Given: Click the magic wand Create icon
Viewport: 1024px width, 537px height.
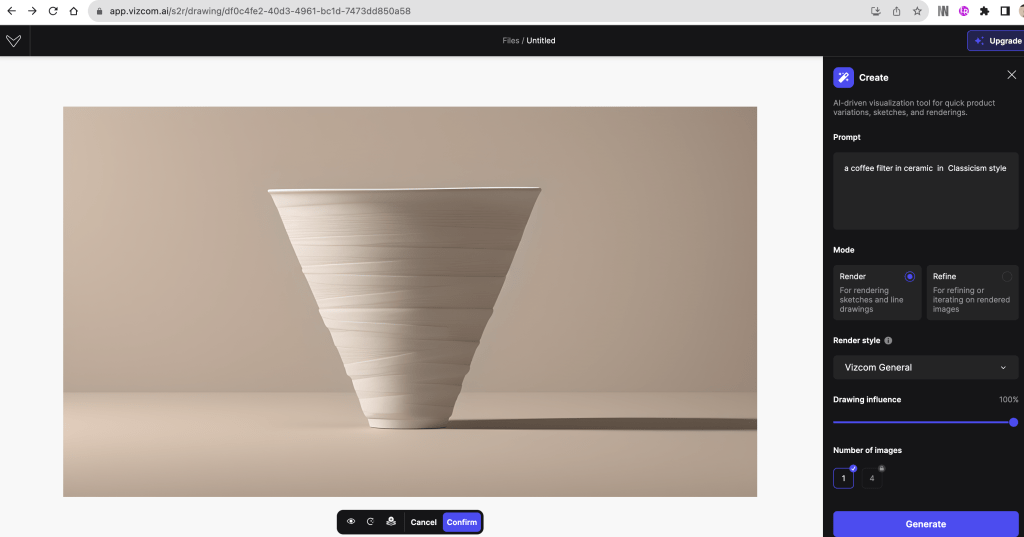Looking at the screenshot, I should pos(843,77).
